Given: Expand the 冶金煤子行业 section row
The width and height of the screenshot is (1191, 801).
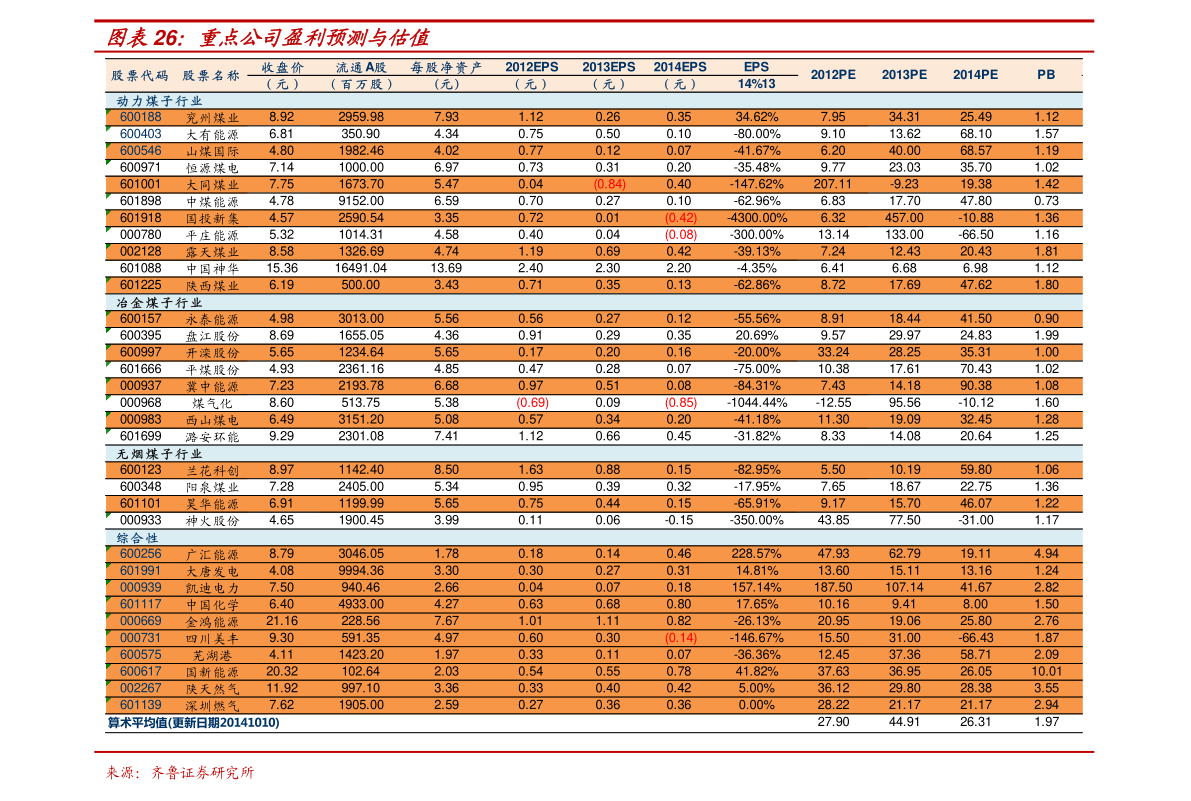Looking at the screenshot, I should point(160,302).
